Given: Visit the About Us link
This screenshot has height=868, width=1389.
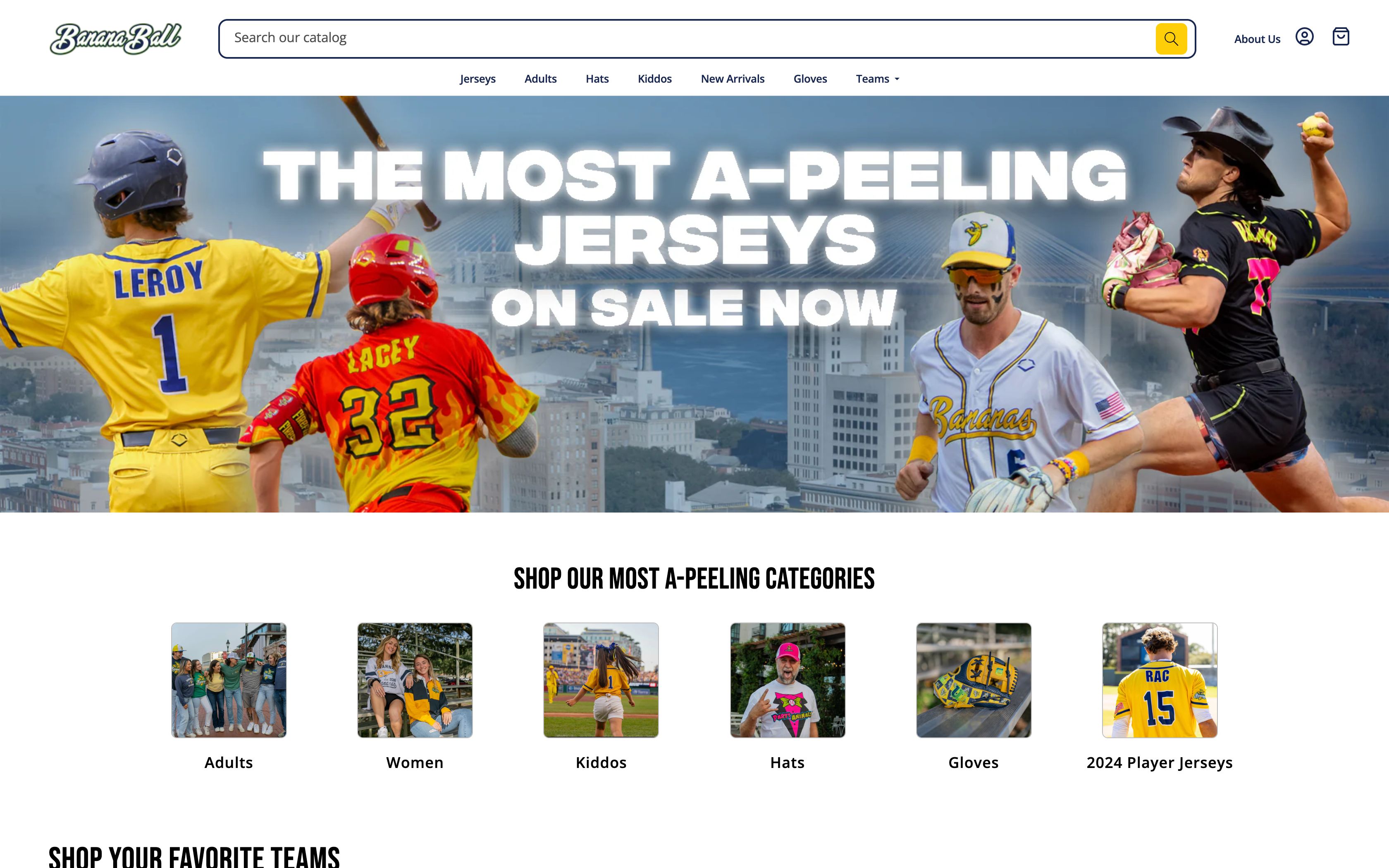Looking at the screenshot, I should pyautogui.click(x=1257, y=39).
